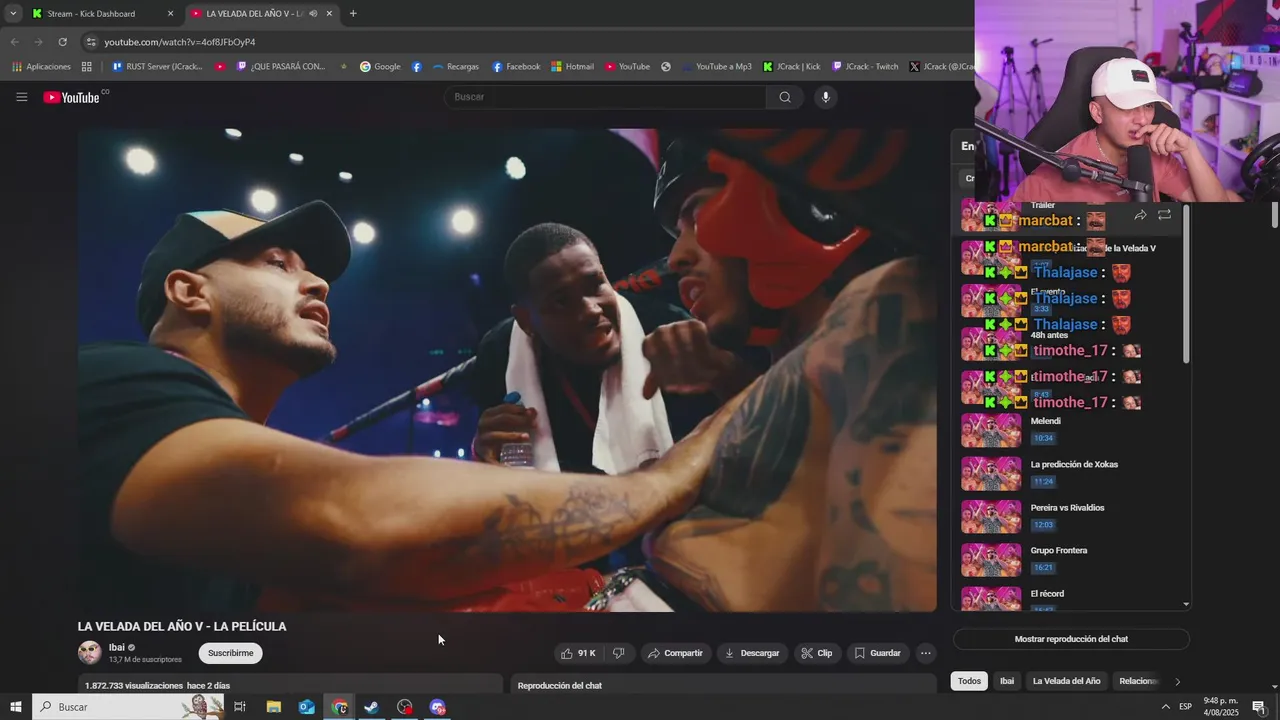Select the LA VELADA DEL AÑO V tab
This screenshot has width=1280, height=720.
(x=254, y=14)
